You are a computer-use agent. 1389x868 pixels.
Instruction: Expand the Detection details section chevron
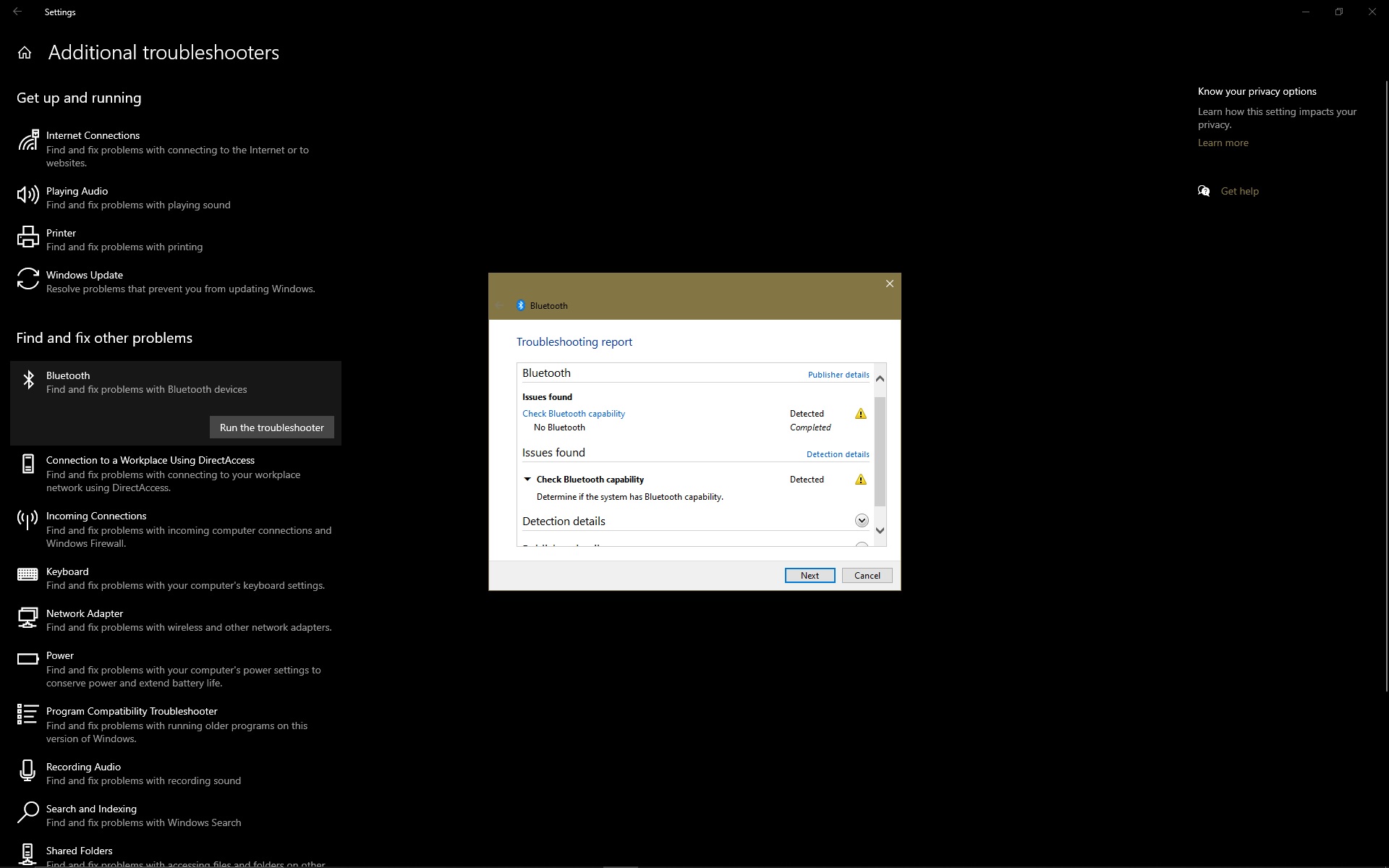pos(861,521)
